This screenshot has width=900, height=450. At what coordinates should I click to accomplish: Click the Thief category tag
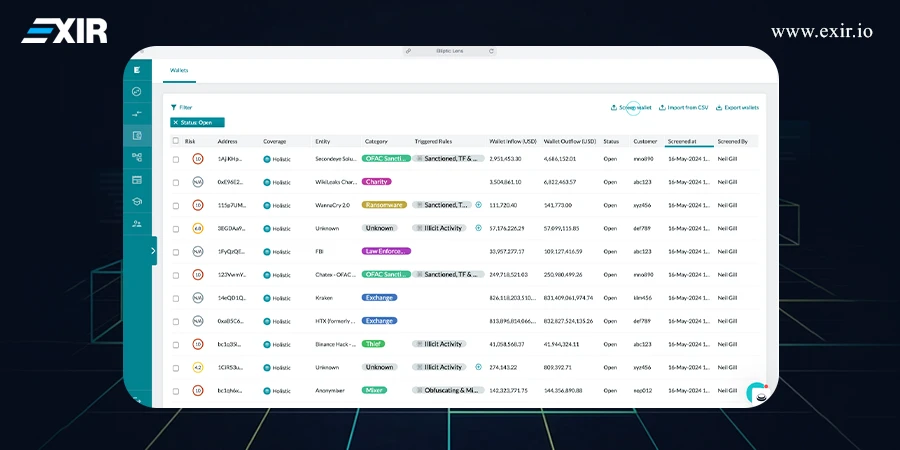pos(373,344)
